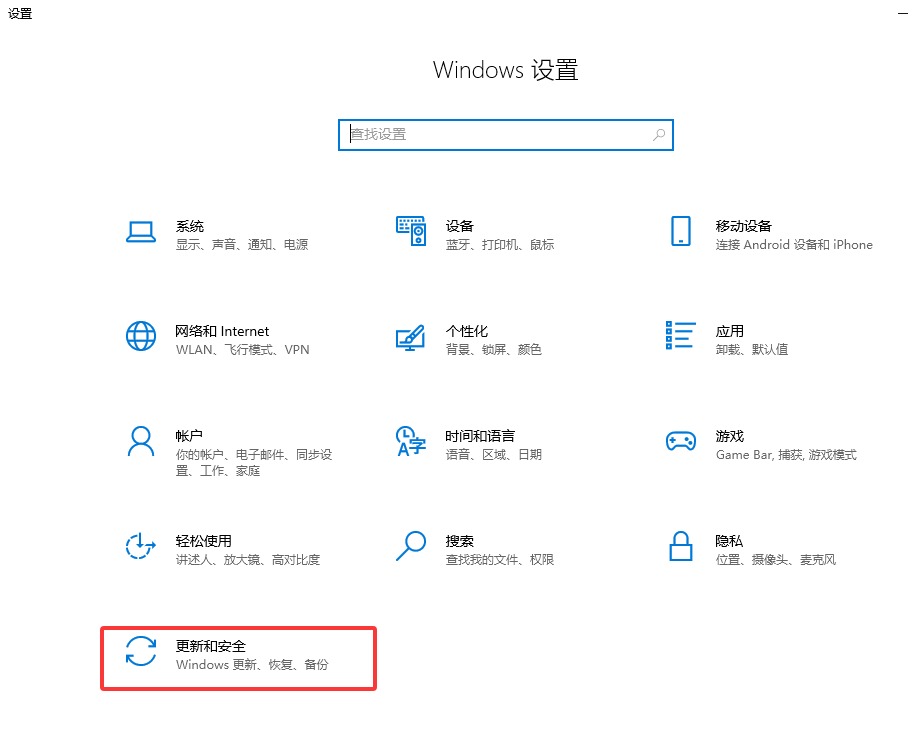Open 隐私 via the padlock icon
921x739 pixels.
[x=681, y=548]
